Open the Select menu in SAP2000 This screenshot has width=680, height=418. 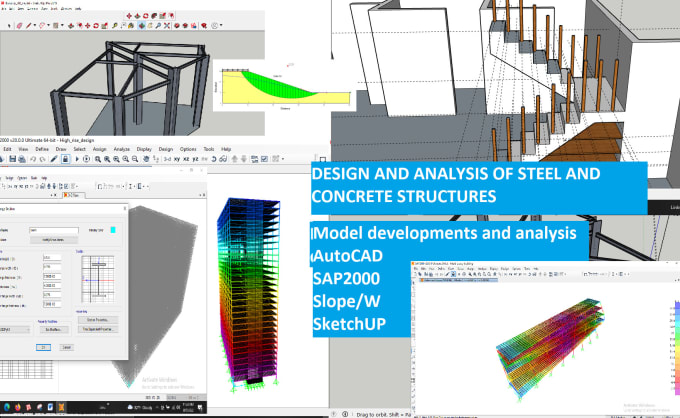[x=79, y=149]
